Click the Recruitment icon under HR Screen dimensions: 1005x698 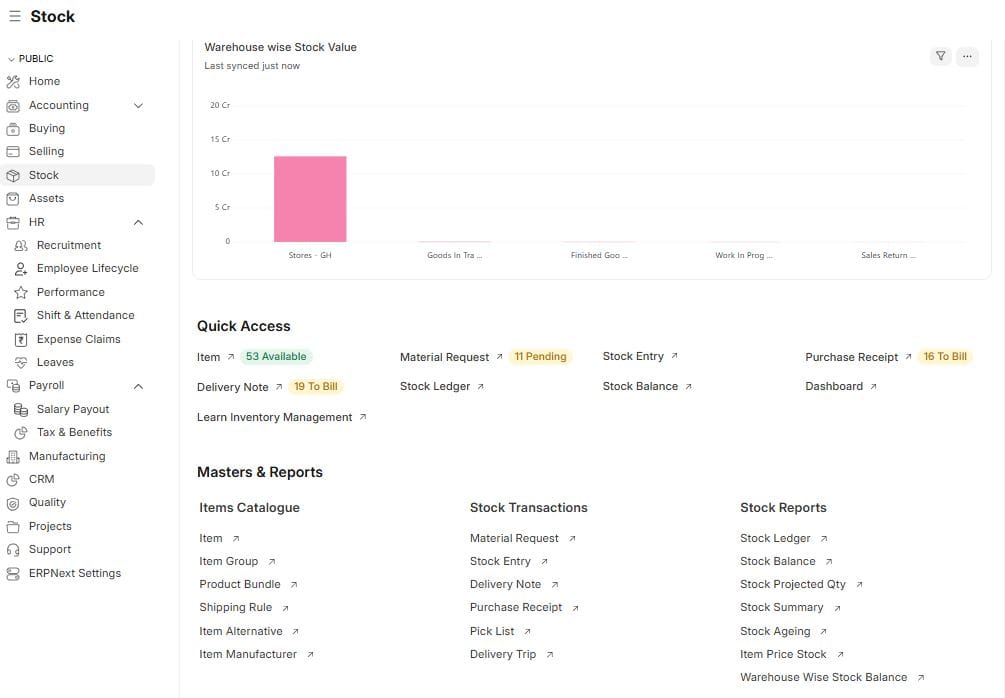(x=21, y=245)
